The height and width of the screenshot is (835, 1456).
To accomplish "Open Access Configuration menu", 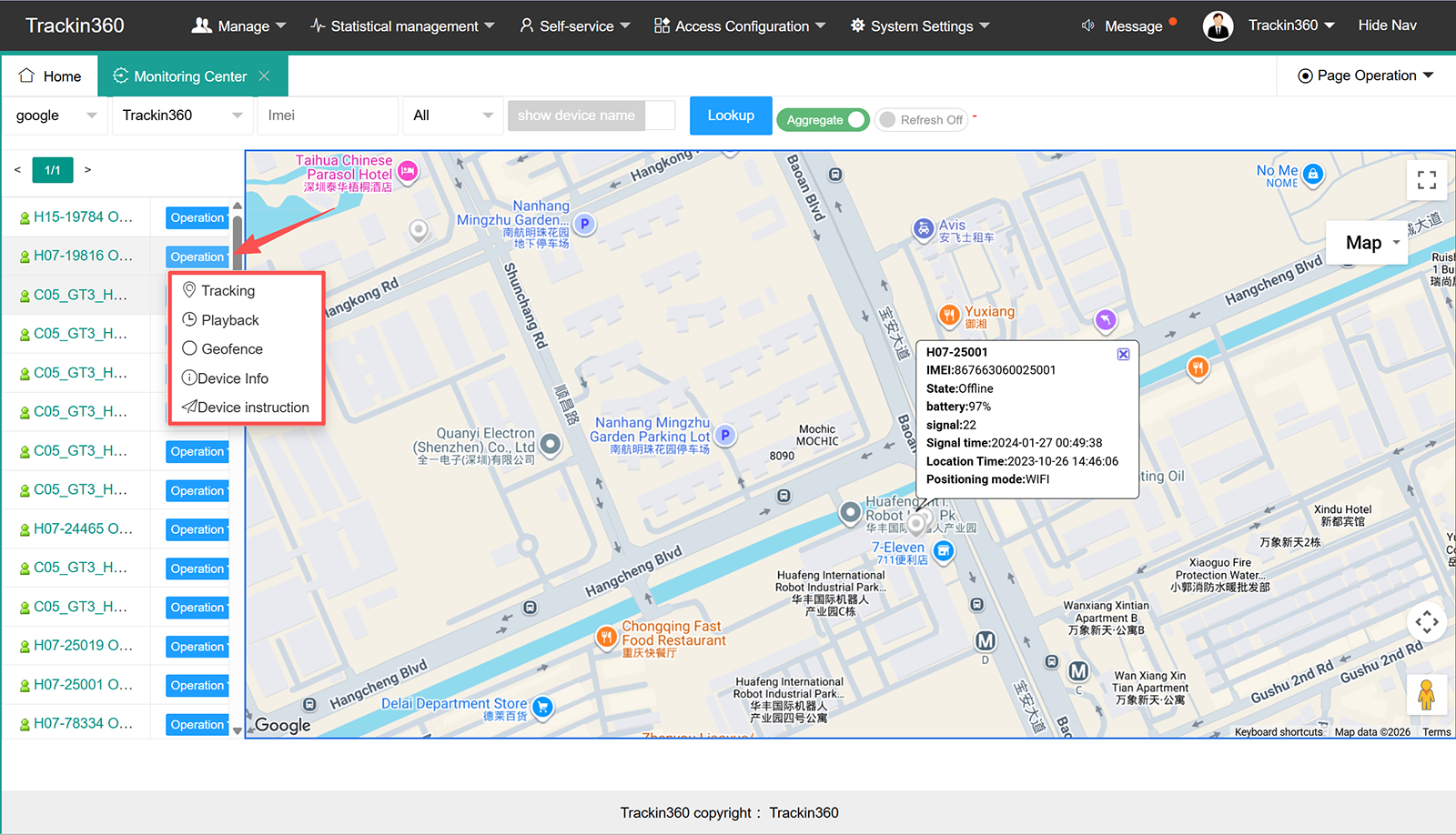I will pyautogui.click(x=740, y=25).
